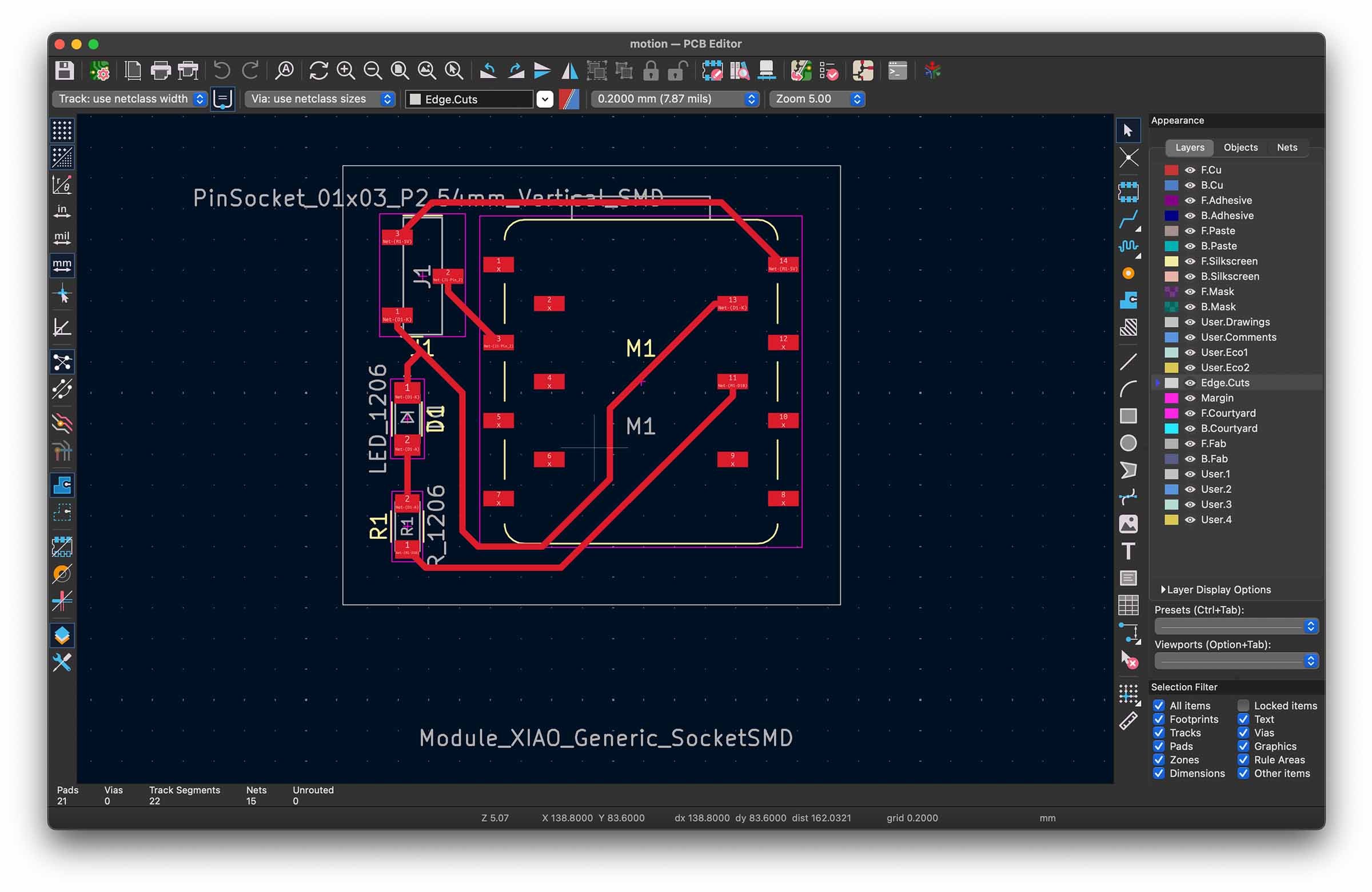
Task: Uncheck the Footprints selection filter
Action: coord(1159,719)
